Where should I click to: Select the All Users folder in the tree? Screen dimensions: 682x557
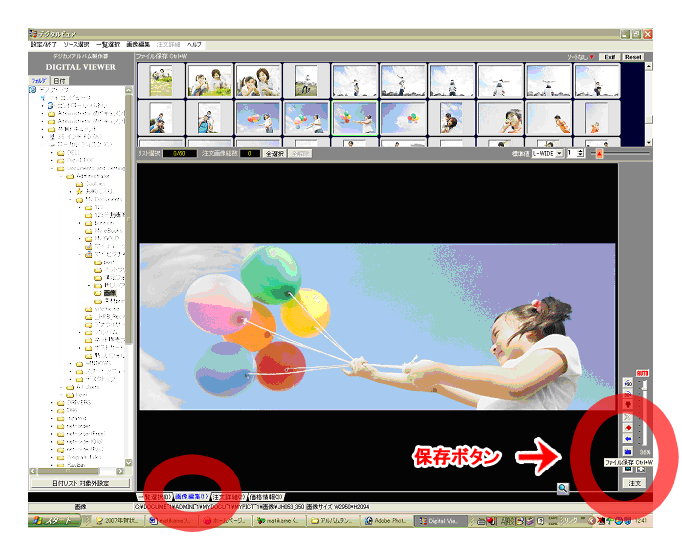(87, 387)
